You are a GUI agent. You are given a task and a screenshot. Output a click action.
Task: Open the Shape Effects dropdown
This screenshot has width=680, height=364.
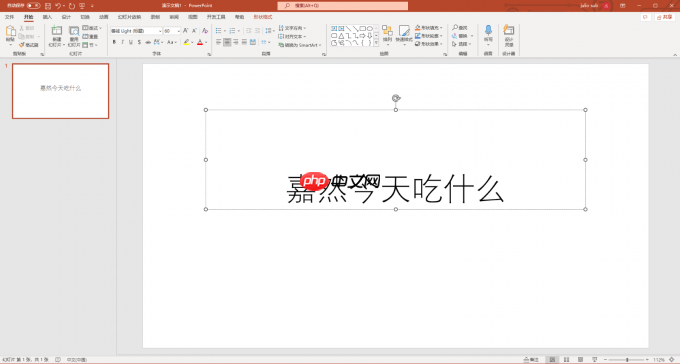428,44
